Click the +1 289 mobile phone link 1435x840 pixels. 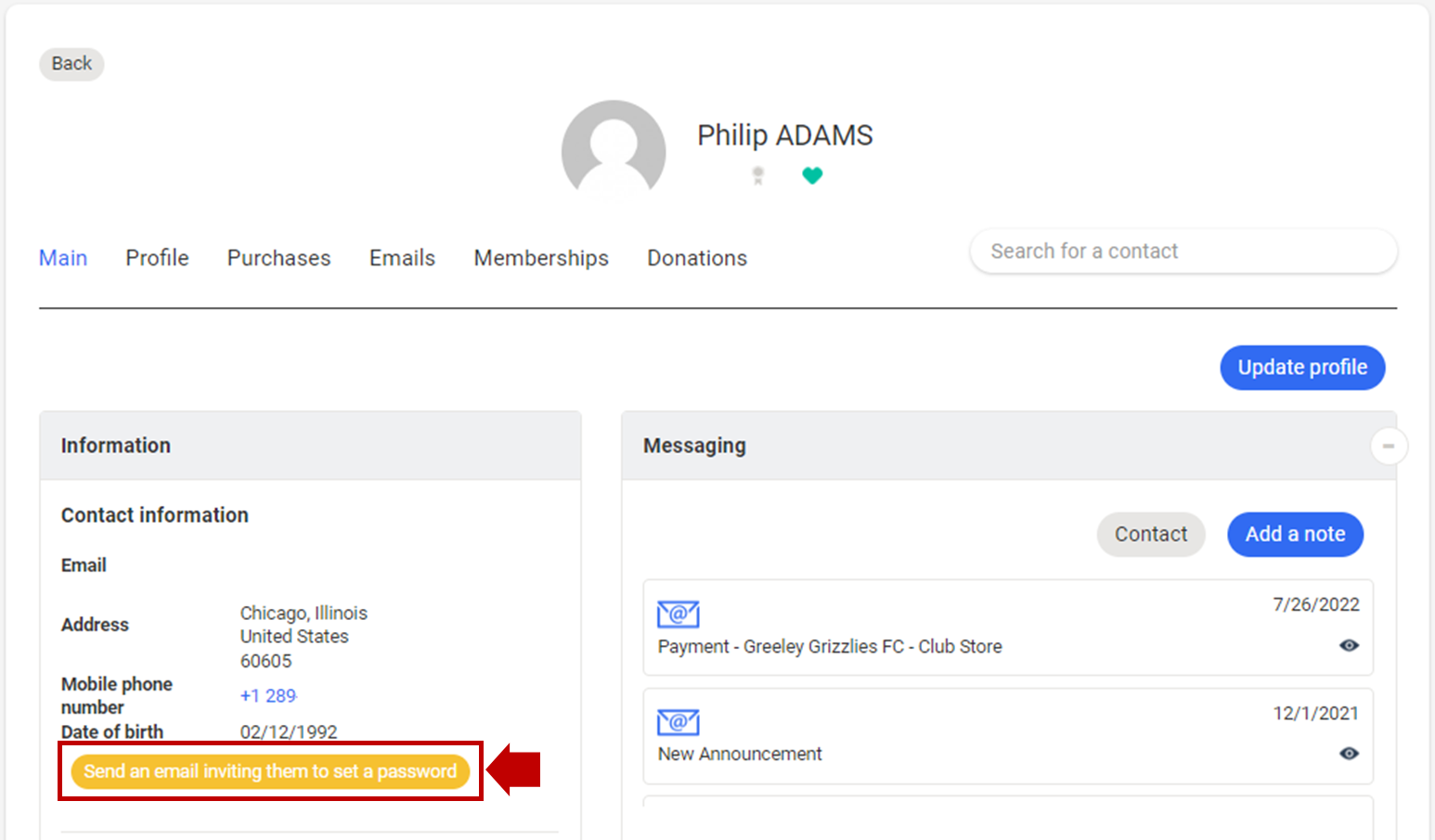coord(268,696)
